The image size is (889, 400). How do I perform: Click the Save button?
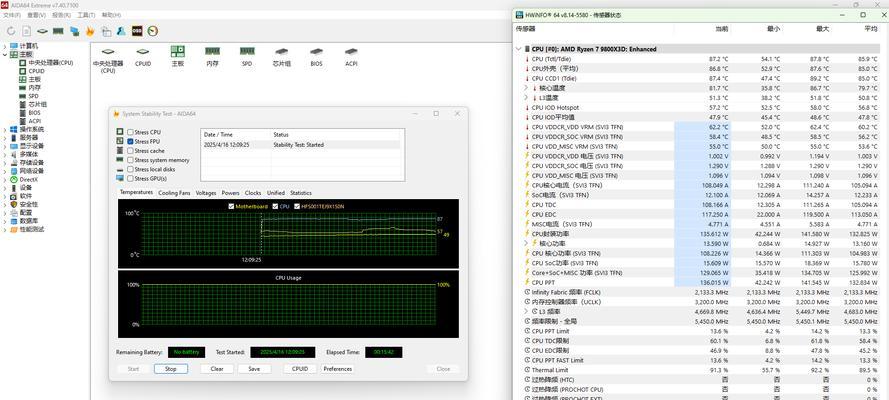click(254, 369)
